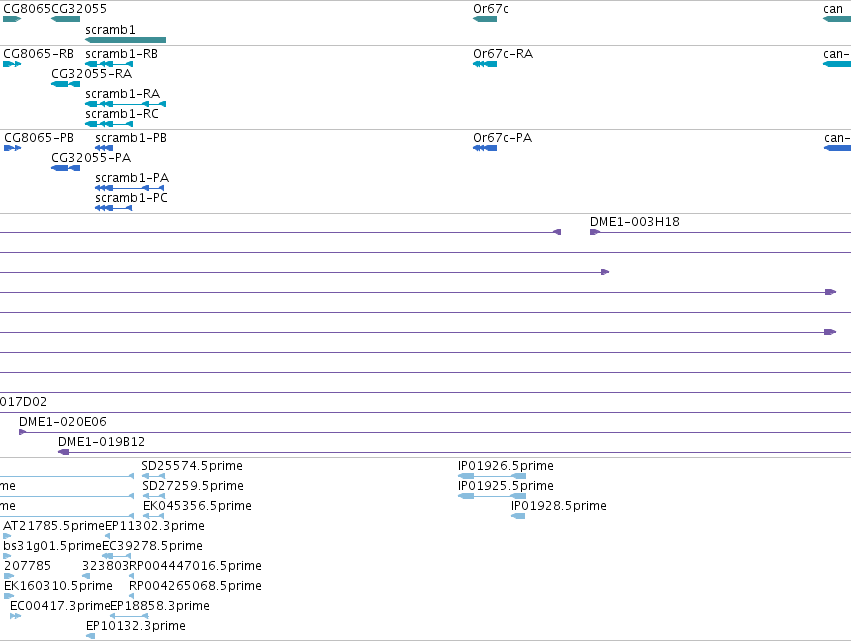
Task: Open the scramb1 gene bar
Action: pos(125,40)
